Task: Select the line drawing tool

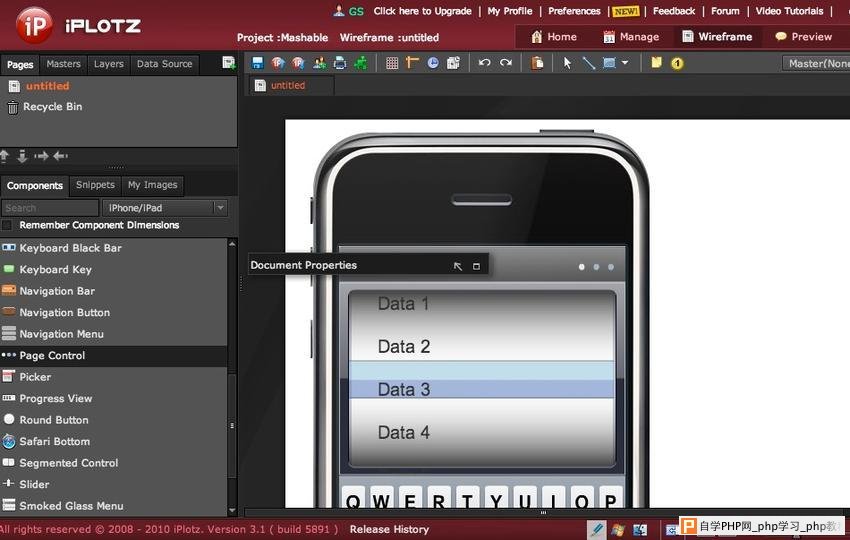Action: 588,63
